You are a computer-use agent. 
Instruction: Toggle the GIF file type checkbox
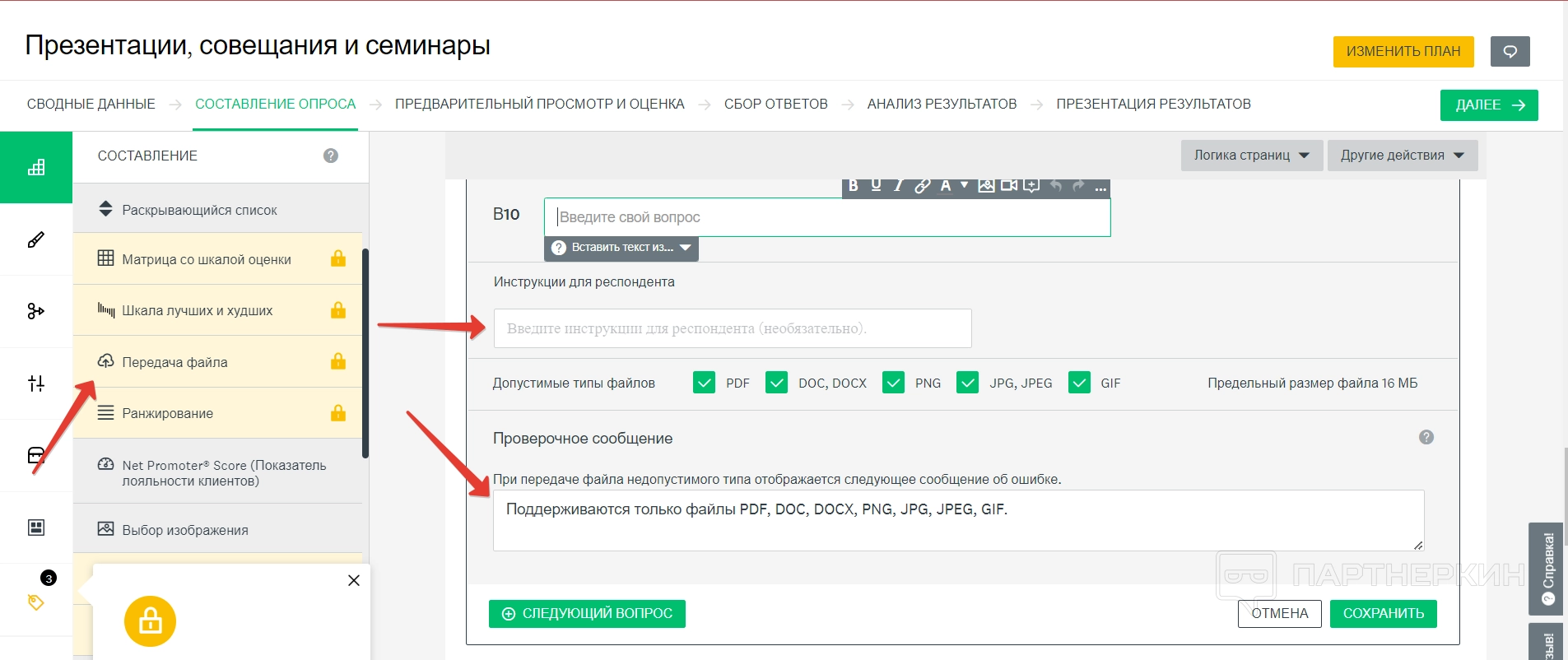tap(1079, 383)
